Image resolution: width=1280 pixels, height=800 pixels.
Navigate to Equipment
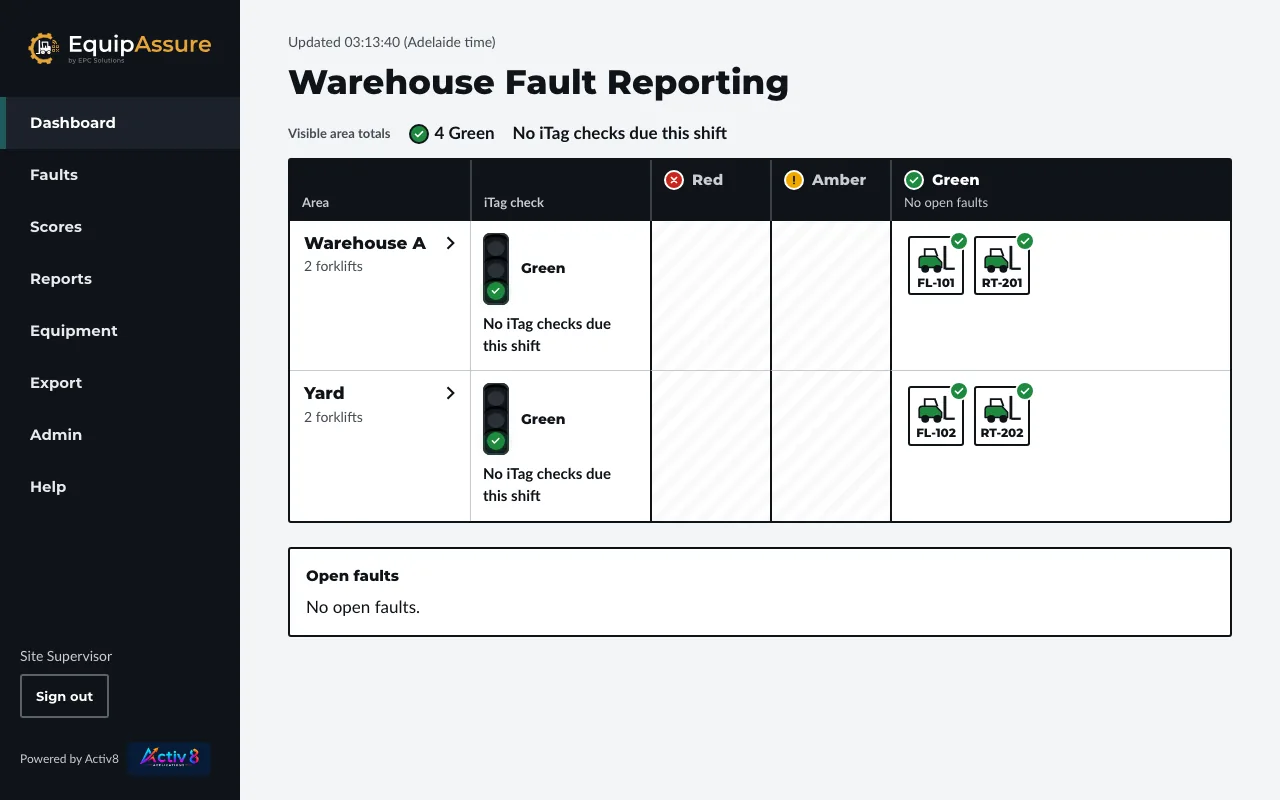120,331
